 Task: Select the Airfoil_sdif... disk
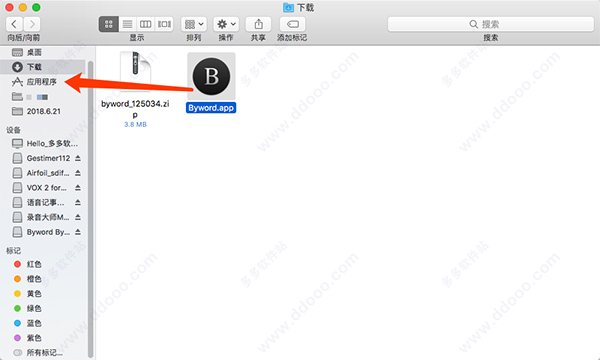tap(41, 173)
